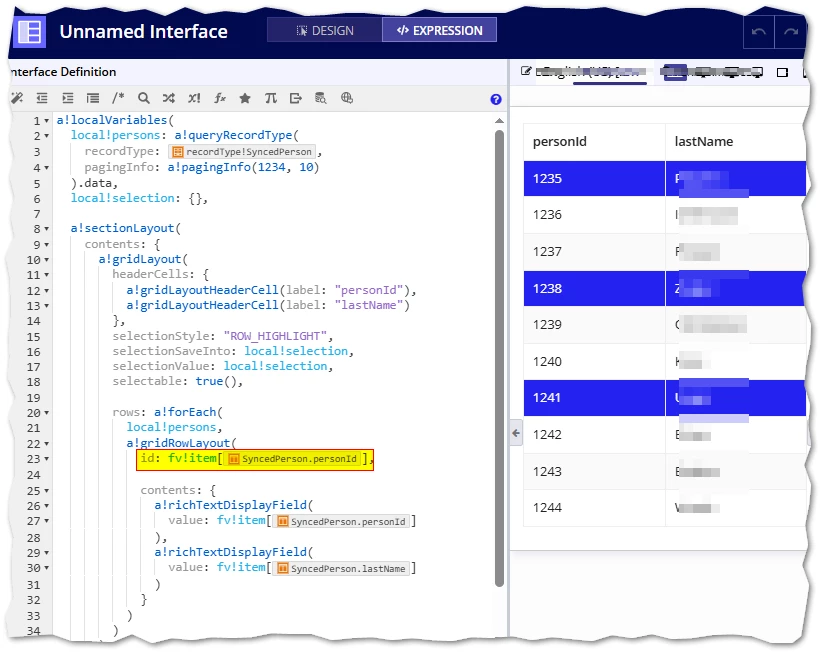Select grid row with personId 1240
This screenshot has height=653, width=821.
(x=664, y=361)
